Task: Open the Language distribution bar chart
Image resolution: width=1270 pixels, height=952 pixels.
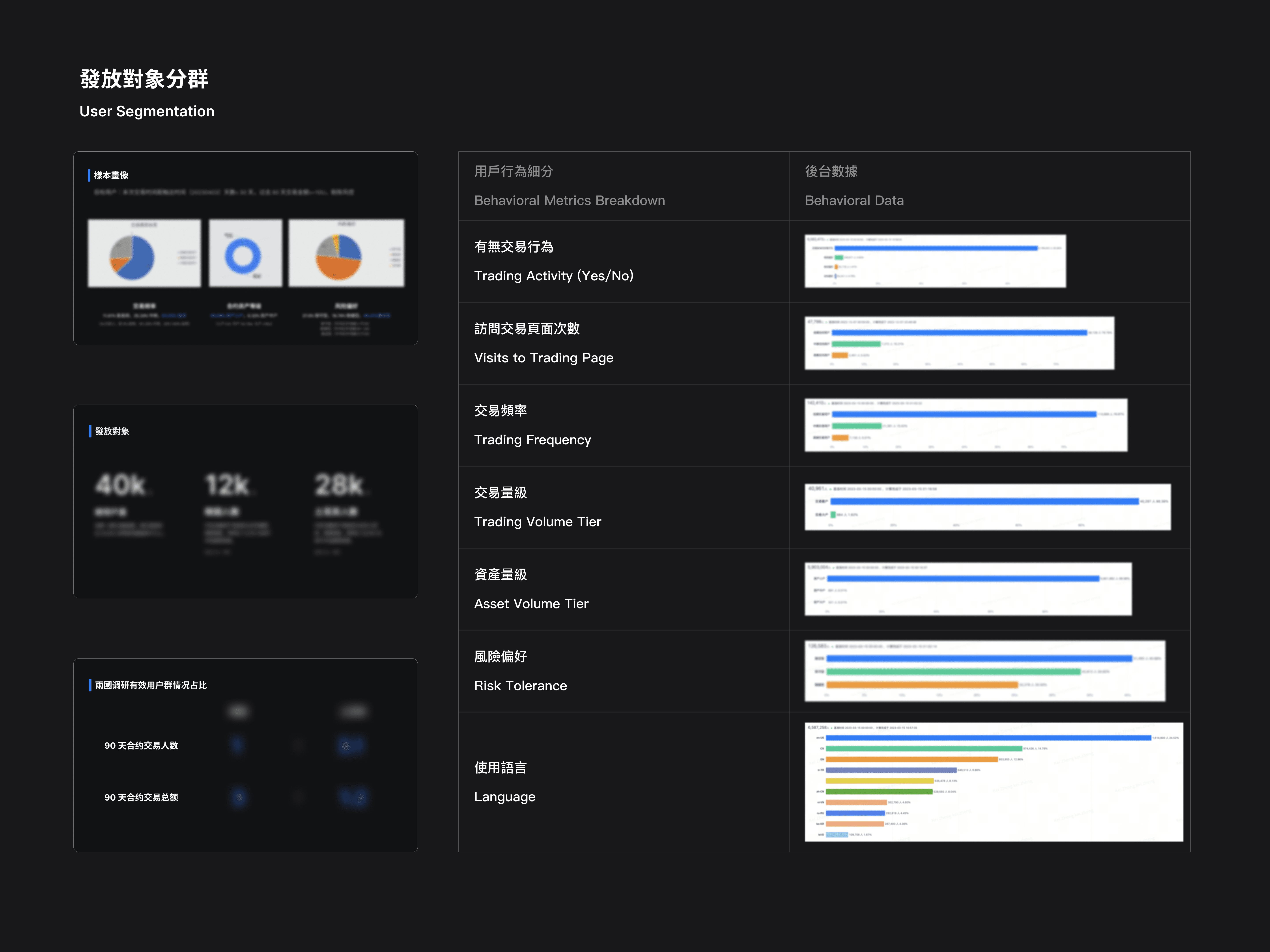Action: (993, 782)
